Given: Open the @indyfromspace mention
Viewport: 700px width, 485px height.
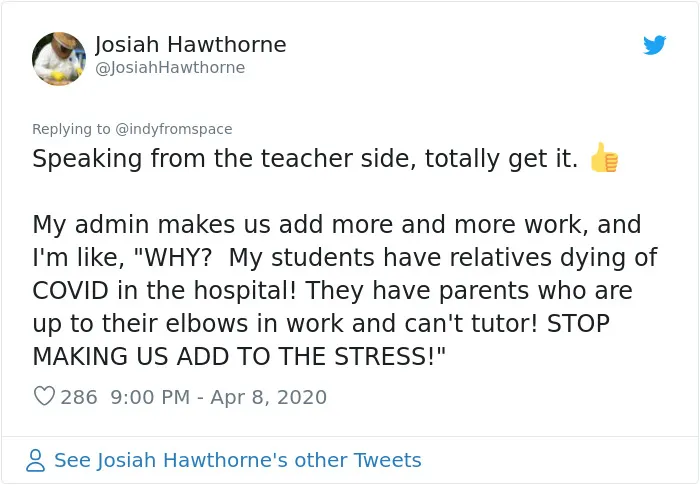Looking at the screenshot, I should (x=174, y=129).
